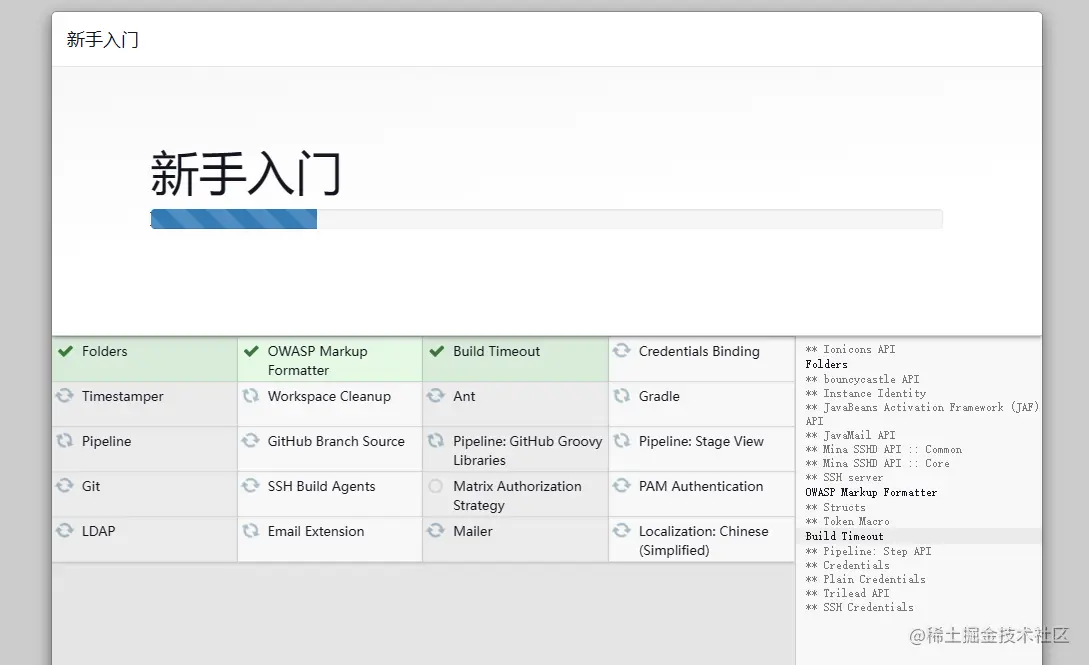
Task: Click the spinner icon next to Gradle
Action: click(x=622, y=396)
